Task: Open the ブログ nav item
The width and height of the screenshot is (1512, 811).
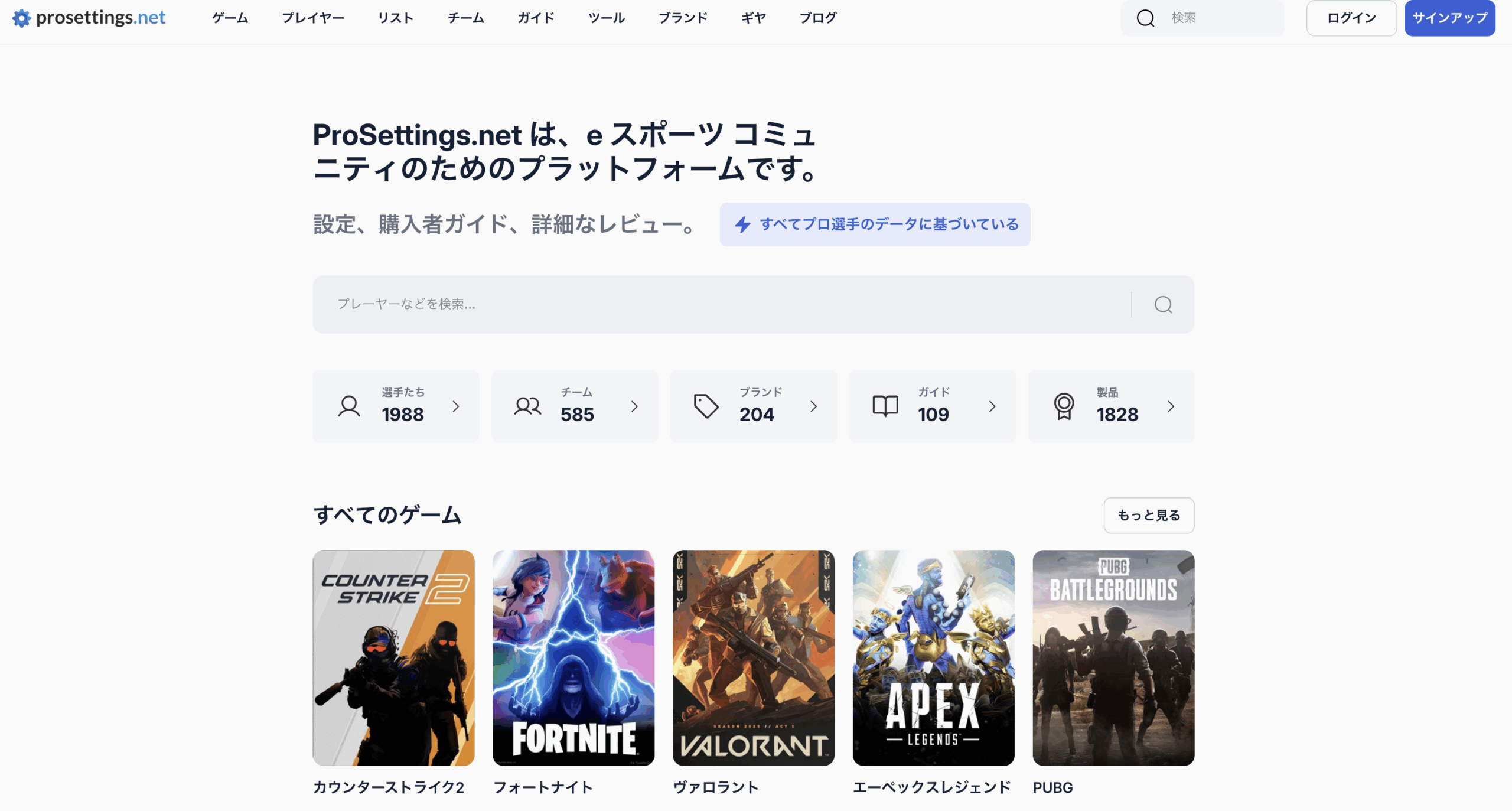Action: pyautogui.click(x=818, y=18)
